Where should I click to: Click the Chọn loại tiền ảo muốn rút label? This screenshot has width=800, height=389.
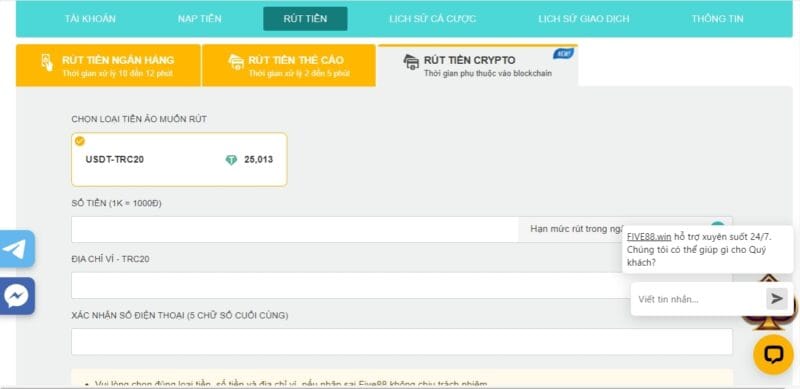[x=139, y=119]
